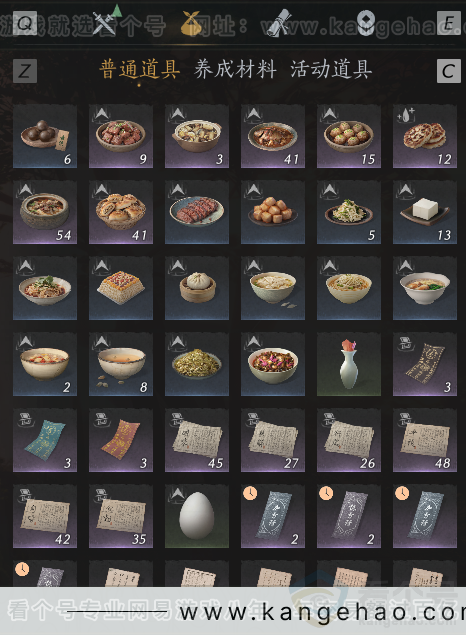The width and height of the screenshot is (466, 636).
Task: Select the 普通道具 tab
Action: [140, 69]
